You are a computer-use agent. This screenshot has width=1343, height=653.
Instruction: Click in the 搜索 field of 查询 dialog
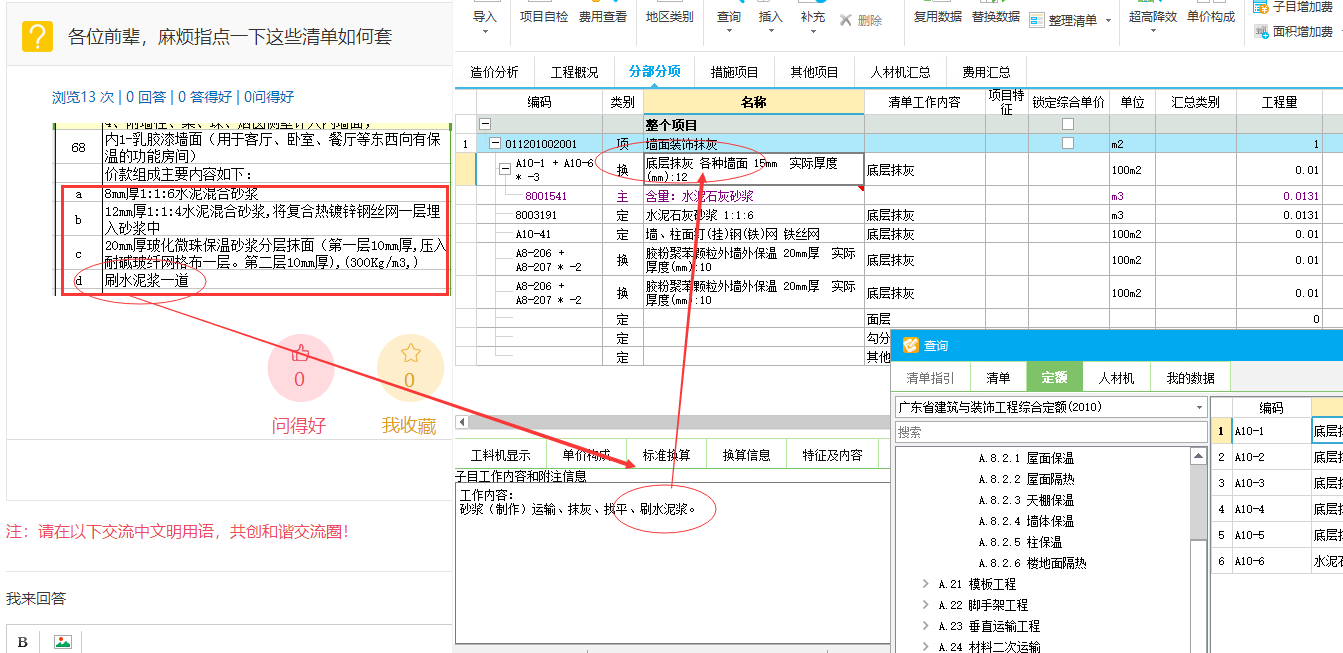pos(1051,432)
